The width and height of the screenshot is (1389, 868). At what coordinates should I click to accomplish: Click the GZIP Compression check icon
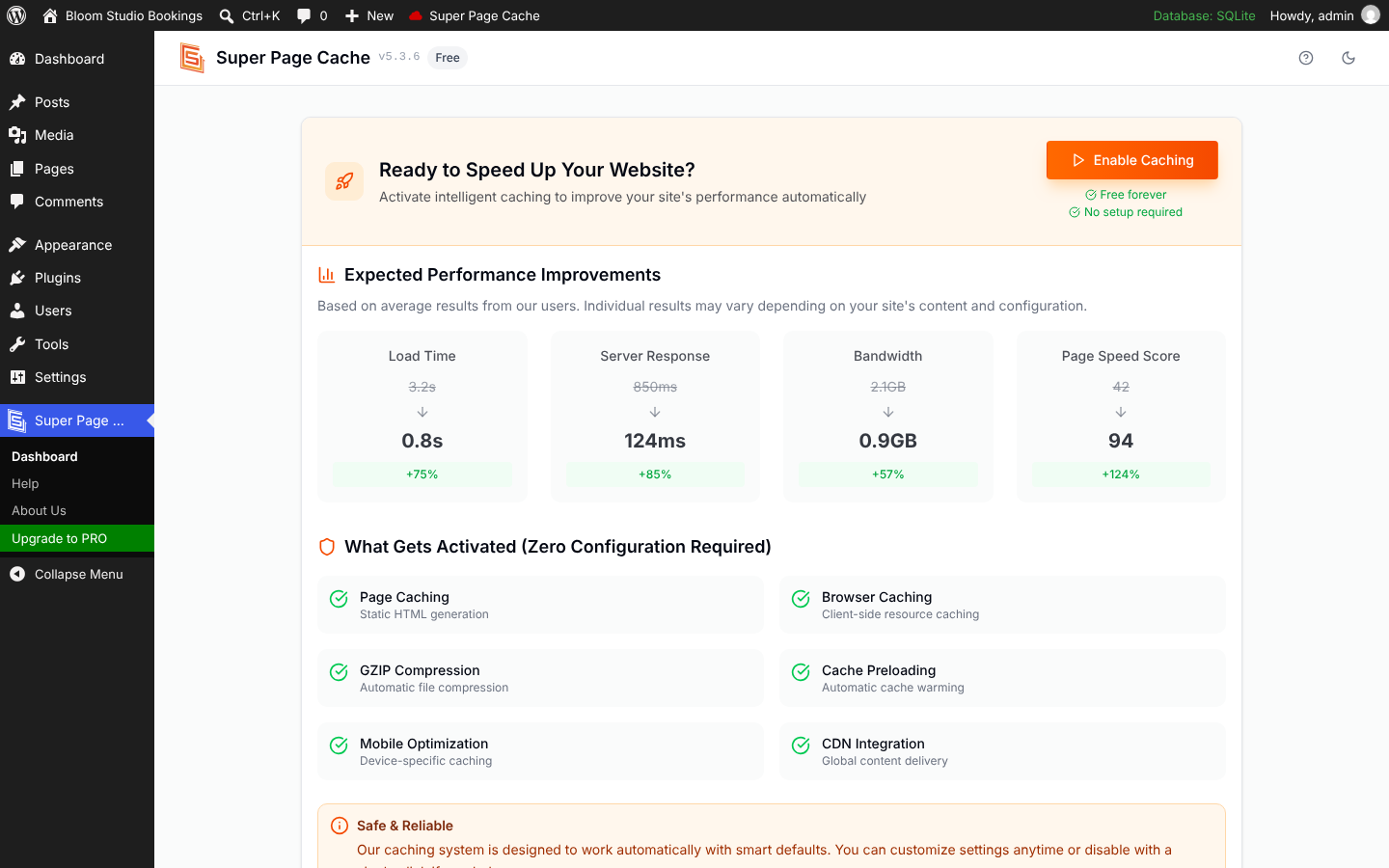point(339,672)
